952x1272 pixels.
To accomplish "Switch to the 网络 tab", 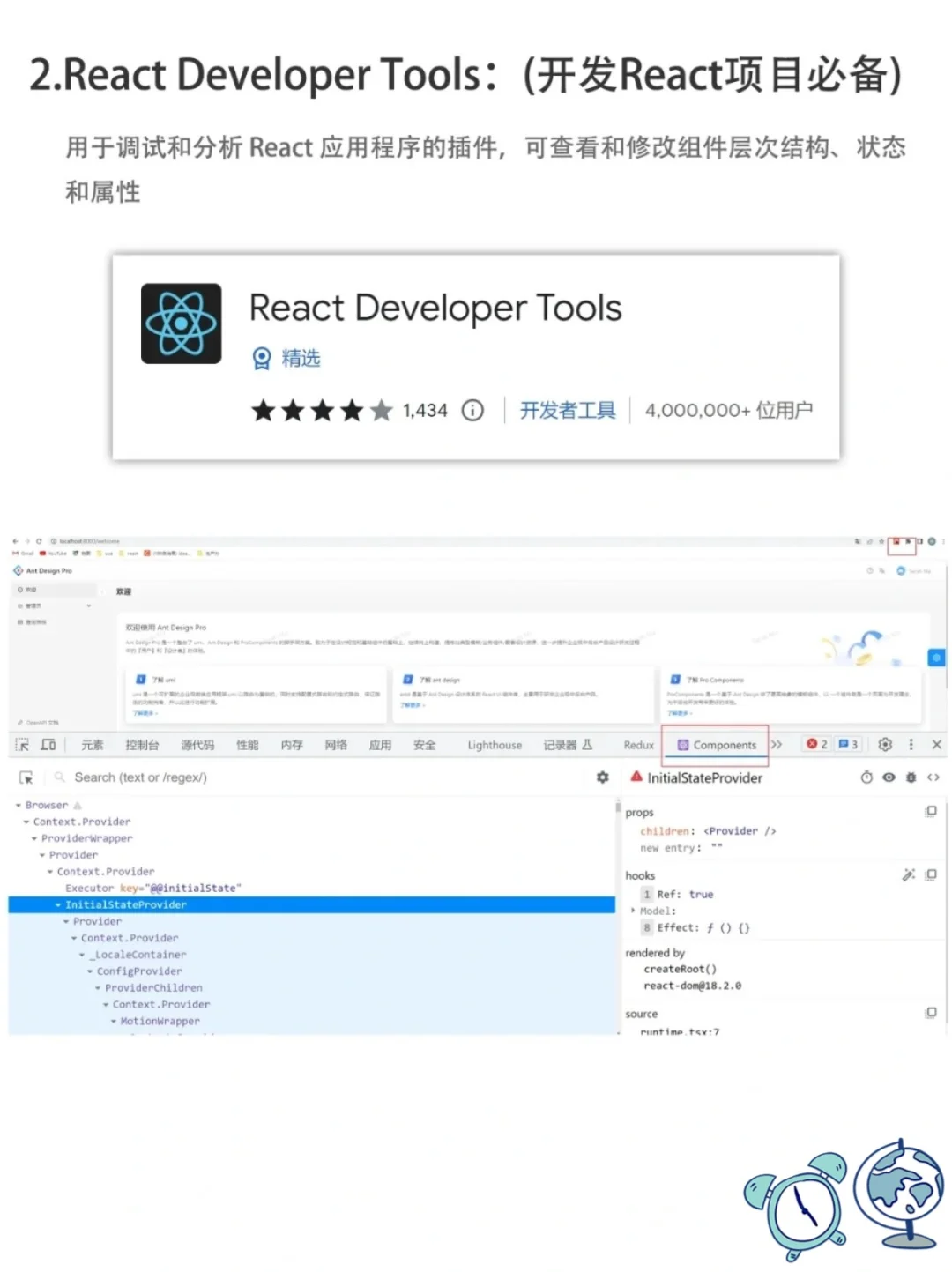I will click(x=336, y=745).
